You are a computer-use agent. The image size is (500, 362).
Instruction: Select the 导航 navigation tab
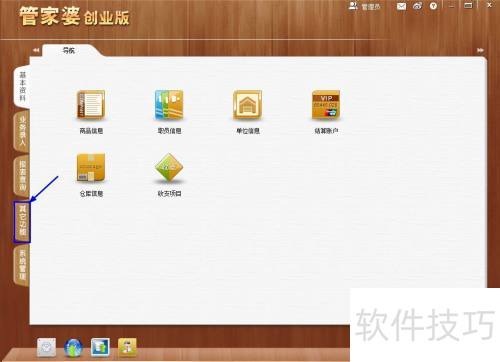[69, 51]
